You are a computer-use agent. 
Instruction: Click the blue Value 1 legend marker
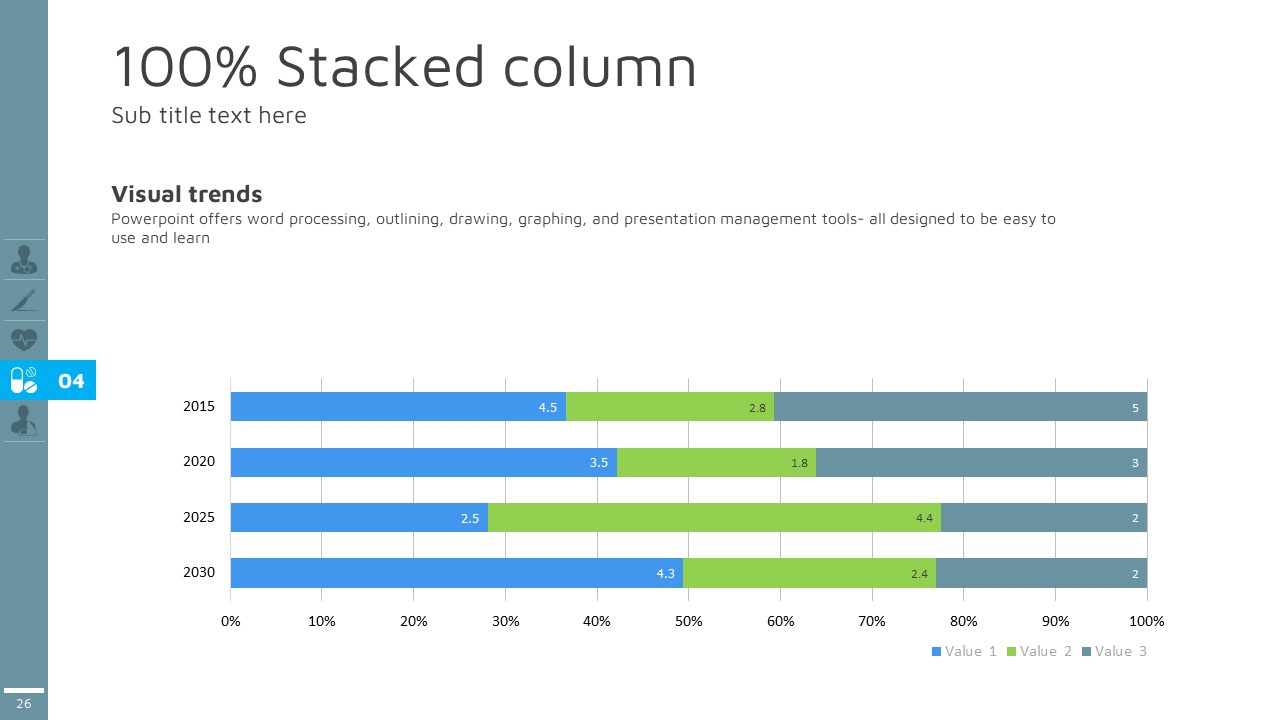[x=937, y=651]
